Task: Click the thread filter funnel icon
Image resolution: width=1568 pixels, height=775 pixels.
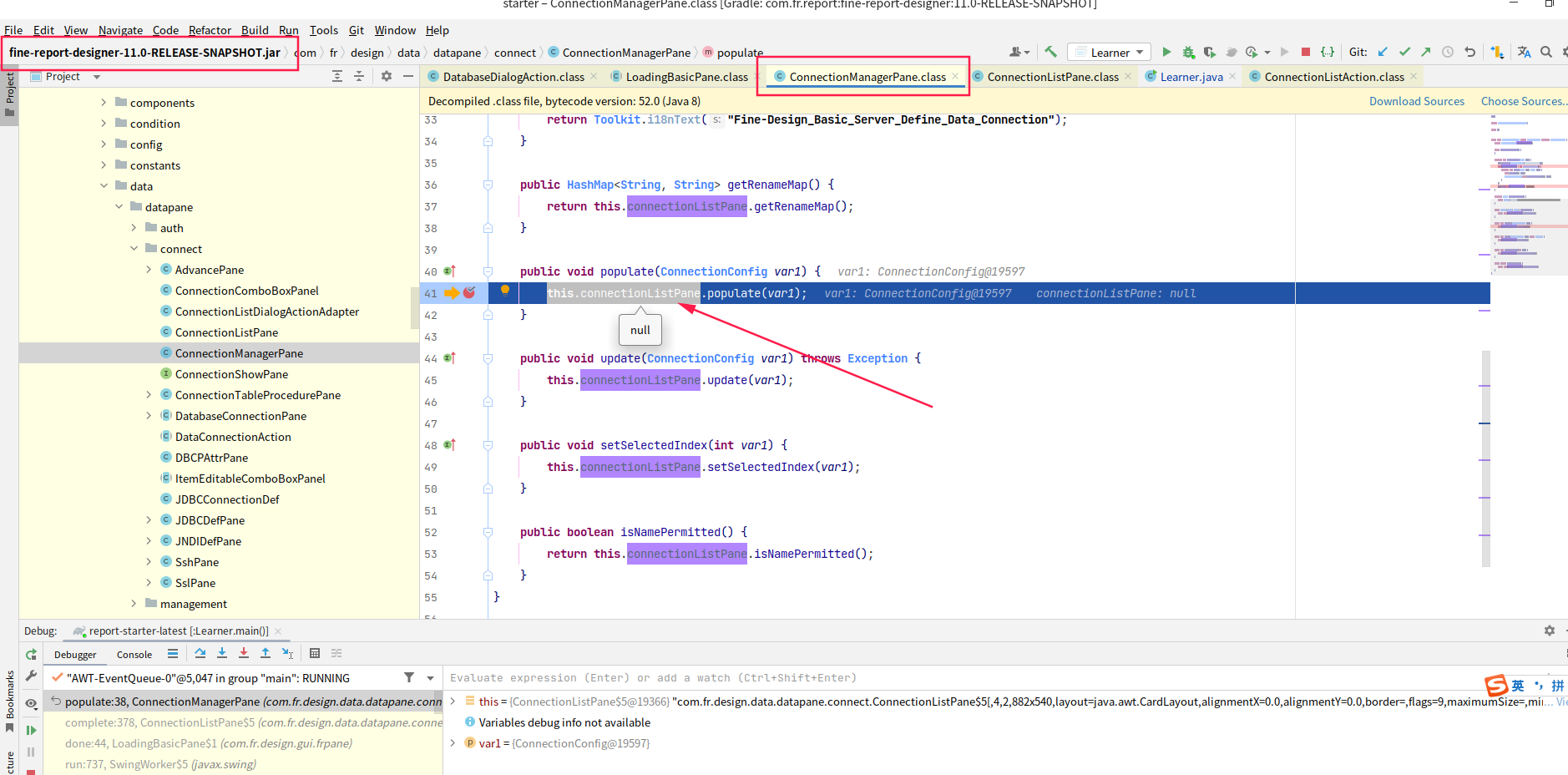Action: tap(409, 677)
